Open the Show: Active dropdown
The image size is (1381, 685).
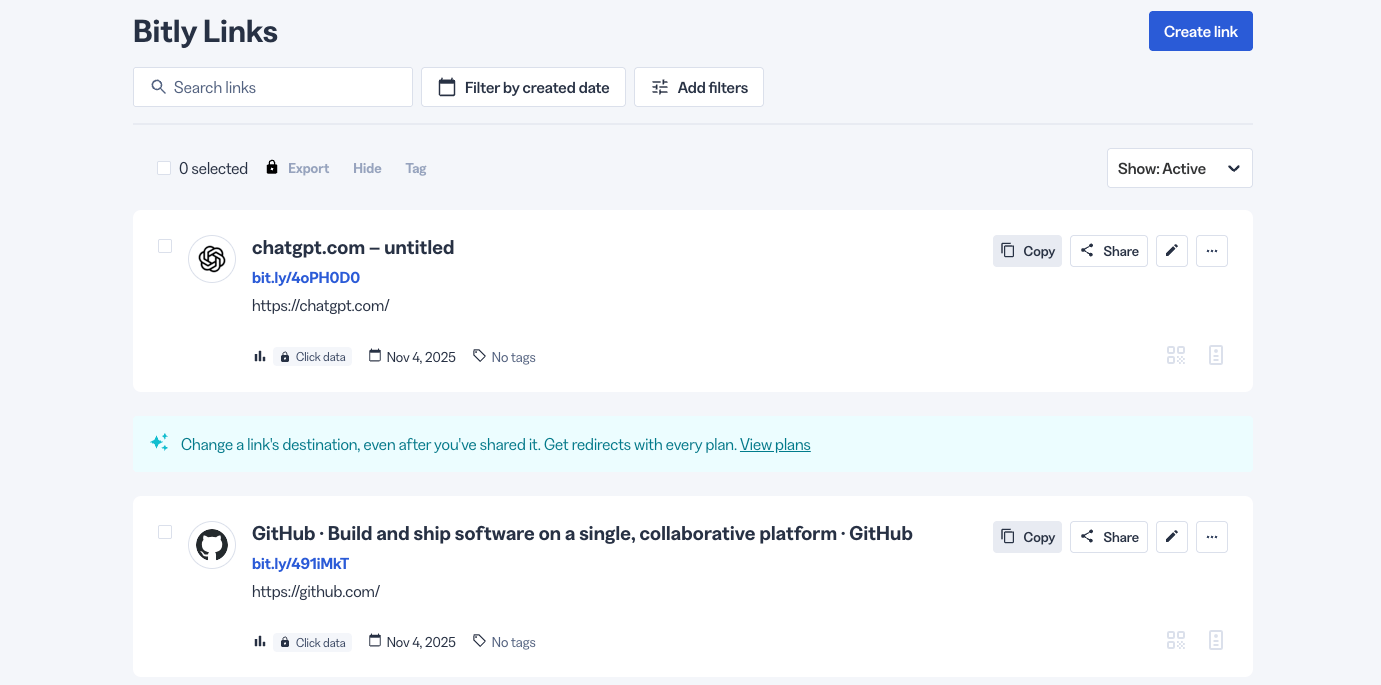click(x=1179, y=168)
